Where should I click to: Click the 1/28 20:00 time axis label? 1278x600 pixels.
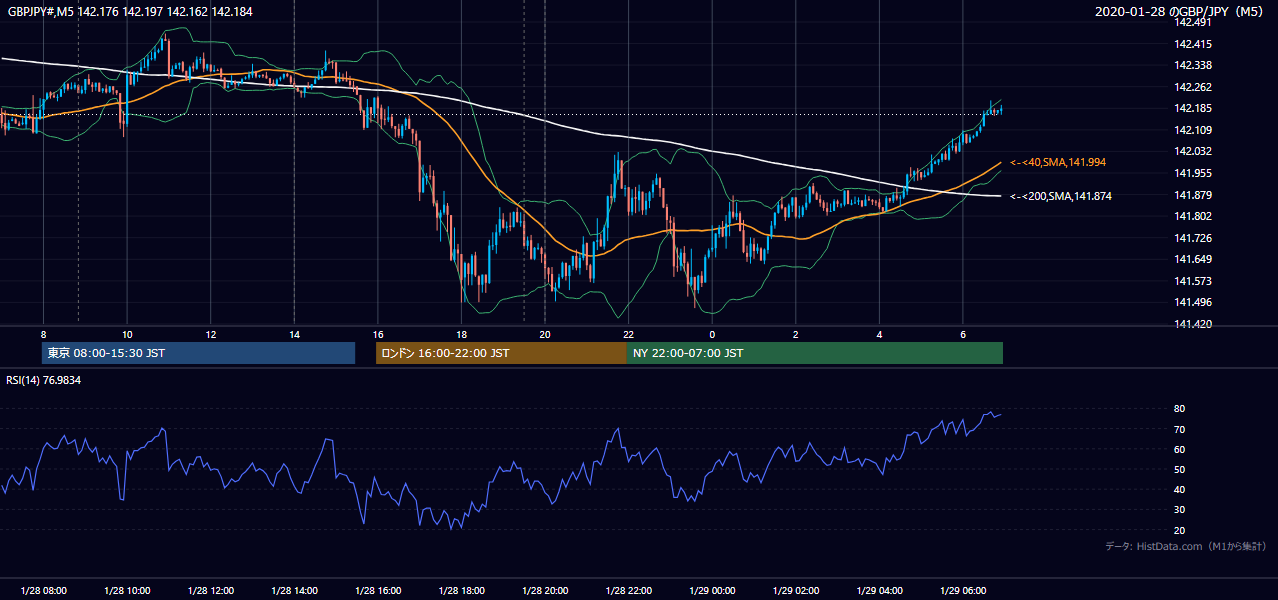(545, 590)
